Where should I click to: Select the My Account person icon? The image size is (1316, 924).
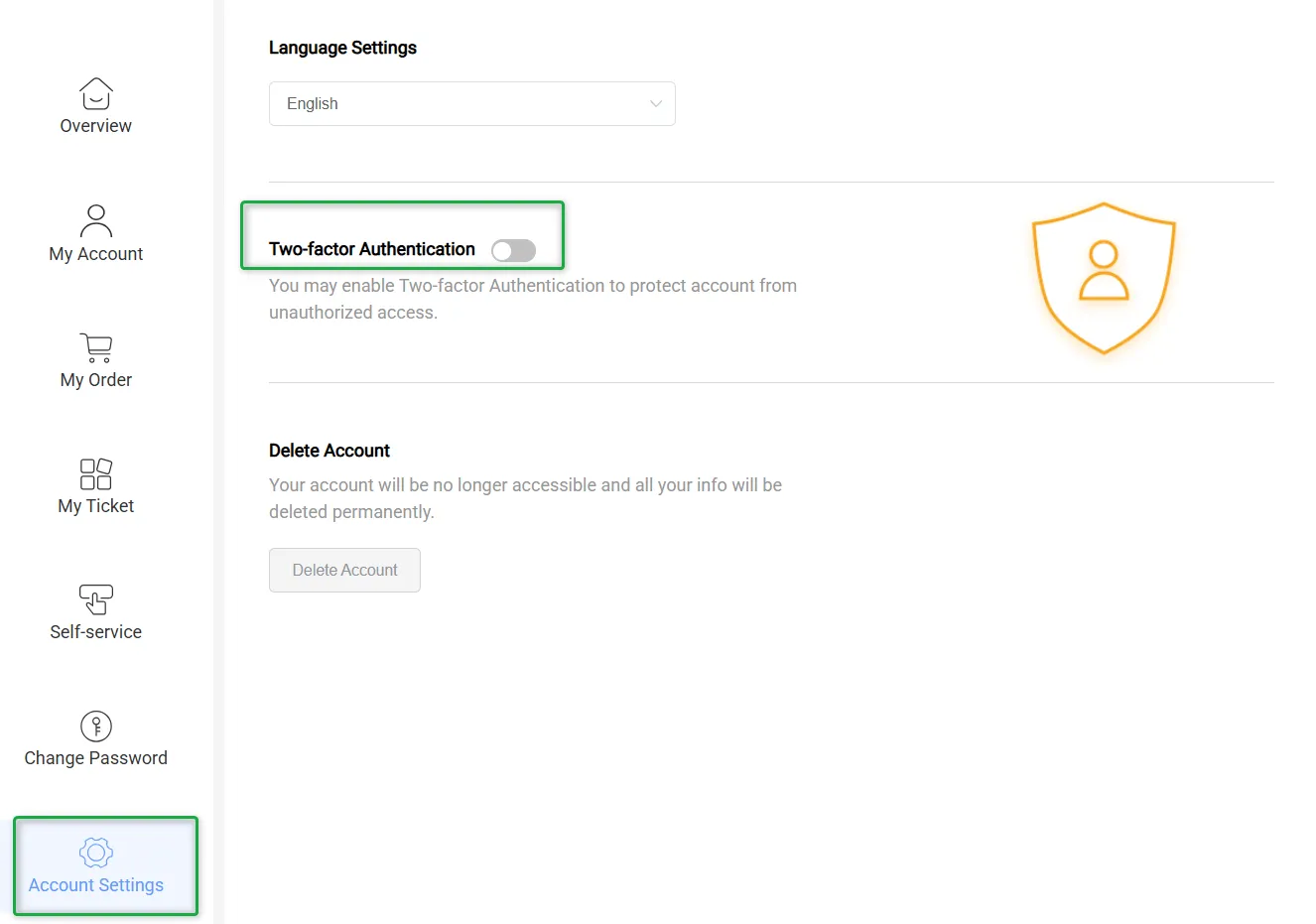[x=95, y=219]
